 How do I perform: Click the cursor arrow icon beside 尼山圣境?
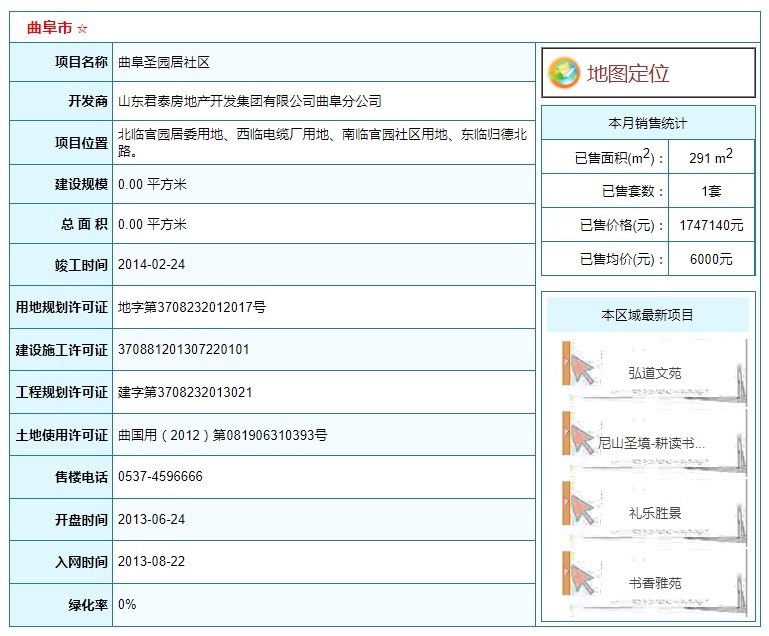click(582, 440)
